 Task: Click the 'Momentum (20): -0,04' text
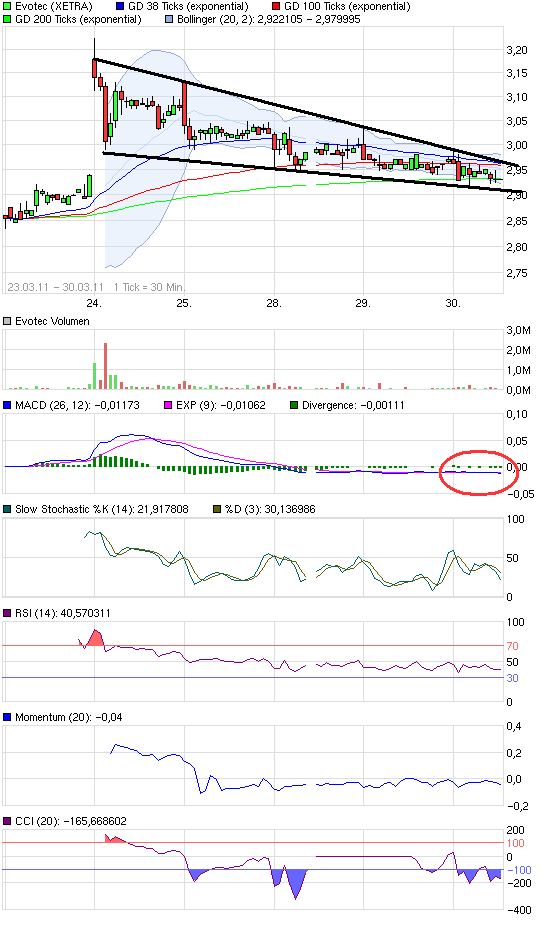[x=68, y=717]
